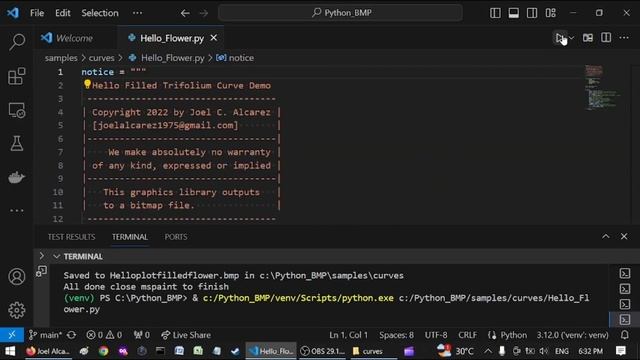640x360 pixels.
Task: Synchronize changes with sync icon
Action: click(x=71, y=335)
